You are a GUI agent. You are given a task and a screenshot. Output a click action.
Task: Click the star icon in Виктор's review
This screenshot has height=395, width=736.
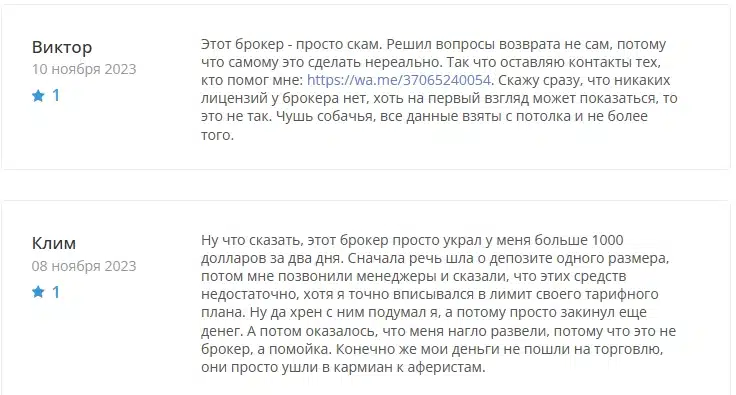(x=38, y=96)
